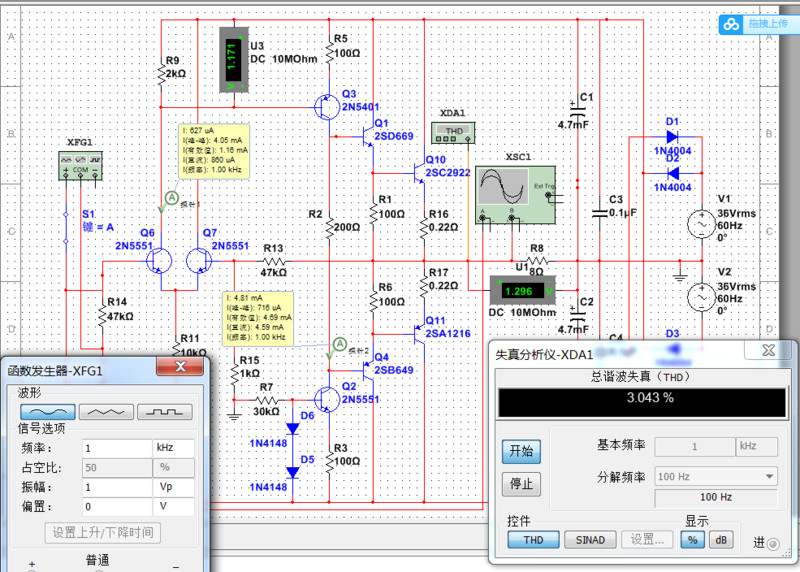The height and width of the screenshot is (572, 800).
Task: Select THD mode in distortion analyzer
Action: [533, 540]
